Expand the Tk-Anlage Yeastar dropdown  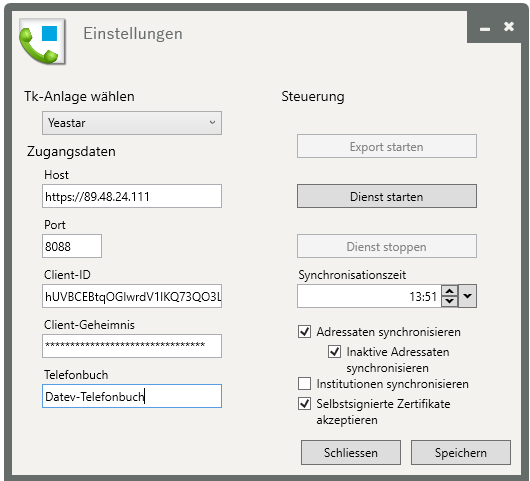pyautogui.click(x=132, y=123)
